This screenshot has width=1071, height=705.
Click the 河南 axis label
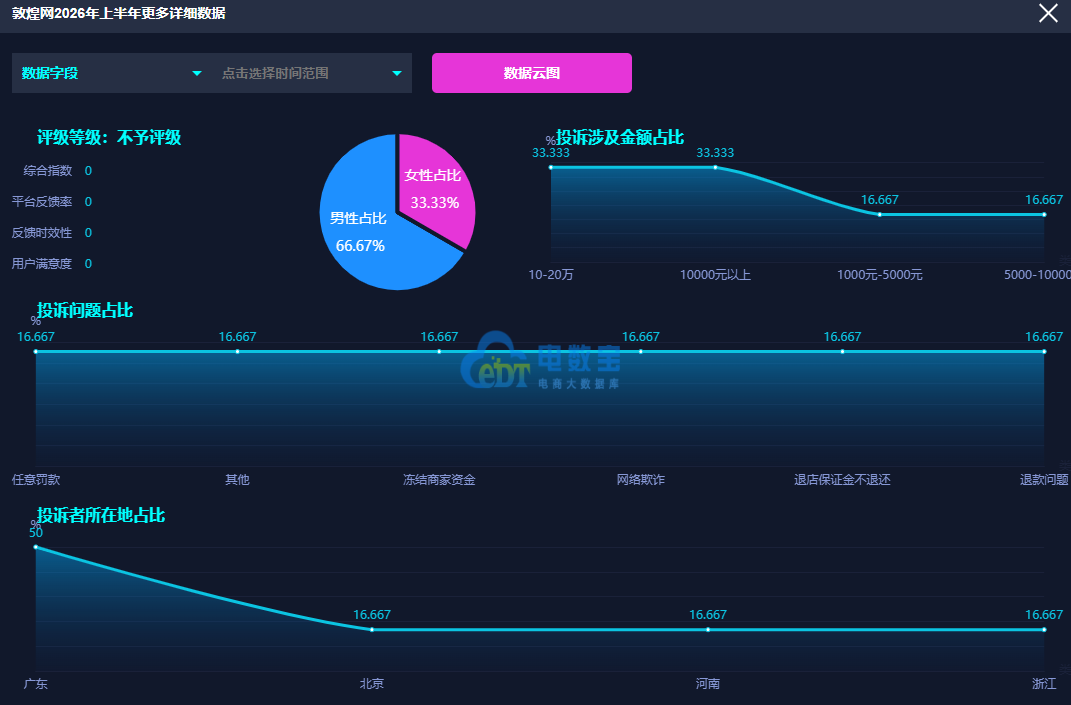(x=708, y=684)
